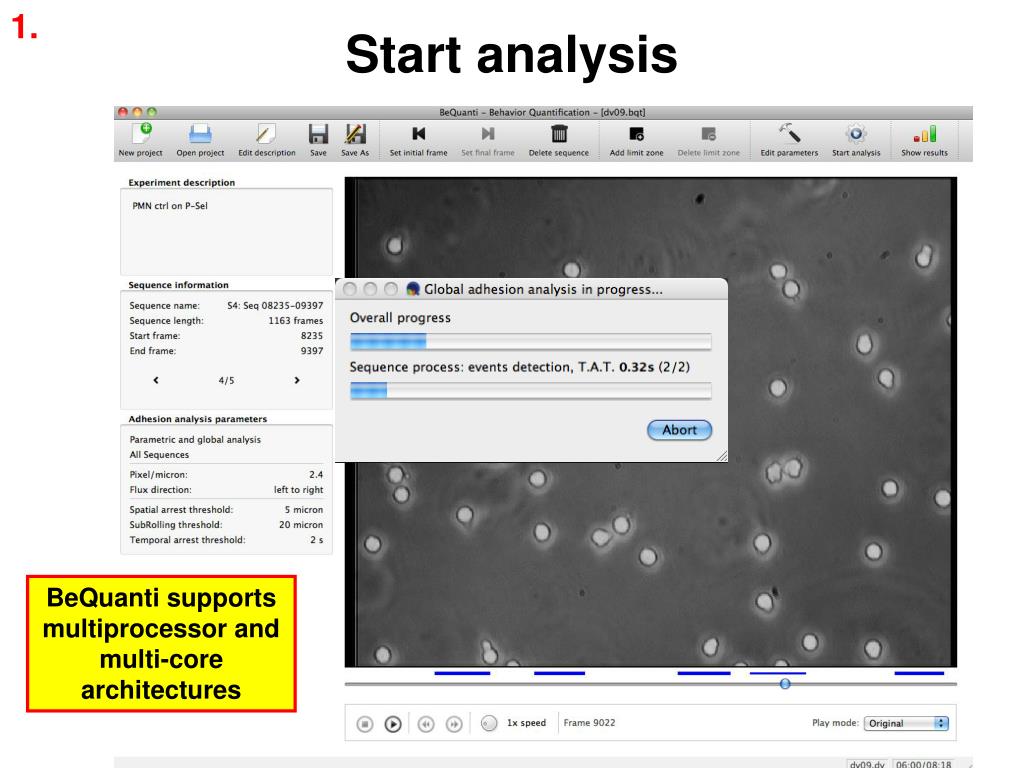This screenshot has height=768, width=1024.
Task: Click Parametric and global analysis text
Action: [195, 440]
